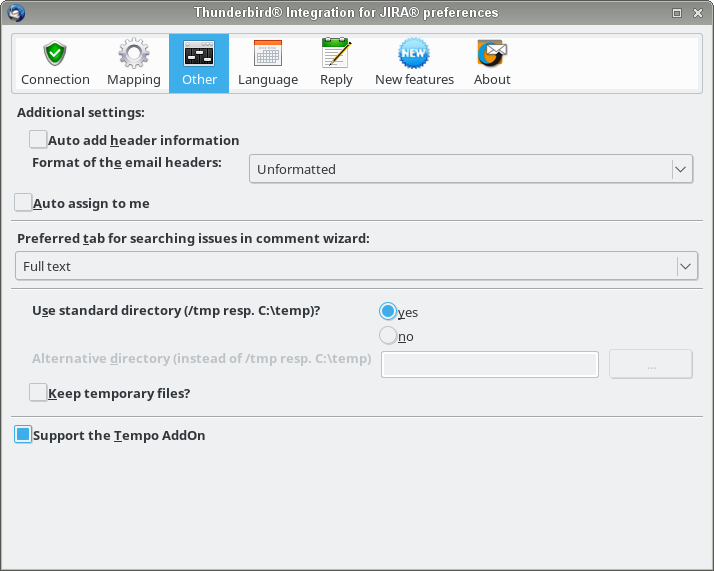714x571 pixels.
Task: Open the Mapping gear icon
Action: click(133, 54)
